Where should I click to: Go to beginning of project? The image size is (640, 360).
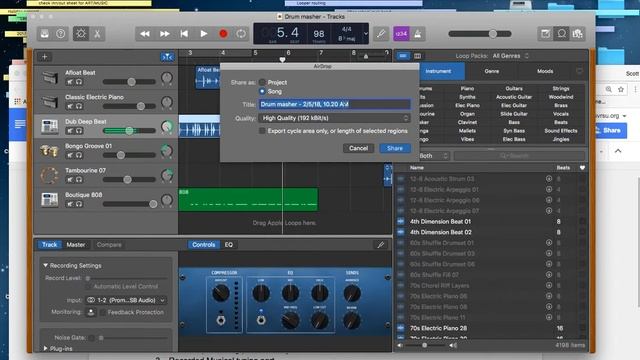coord(184,34)
